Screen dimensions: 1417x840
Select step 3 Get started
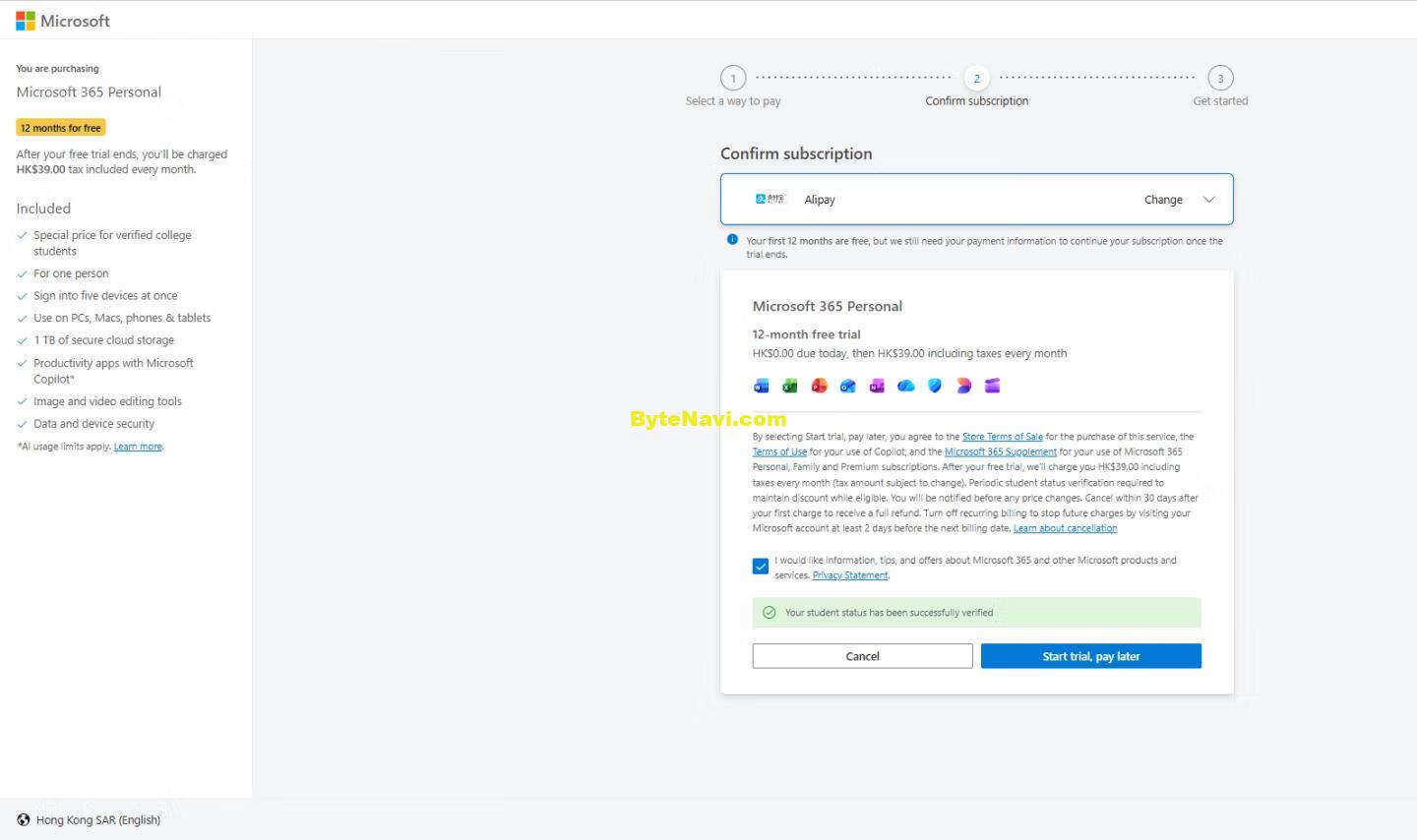[1220, 78]
